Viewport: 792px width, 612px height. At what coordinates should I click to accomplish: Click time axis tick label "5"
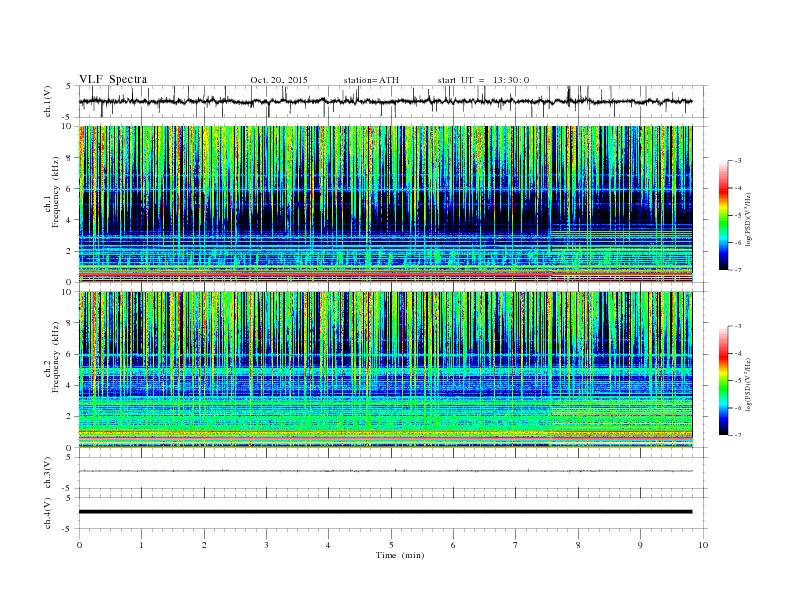pos(391,545)
